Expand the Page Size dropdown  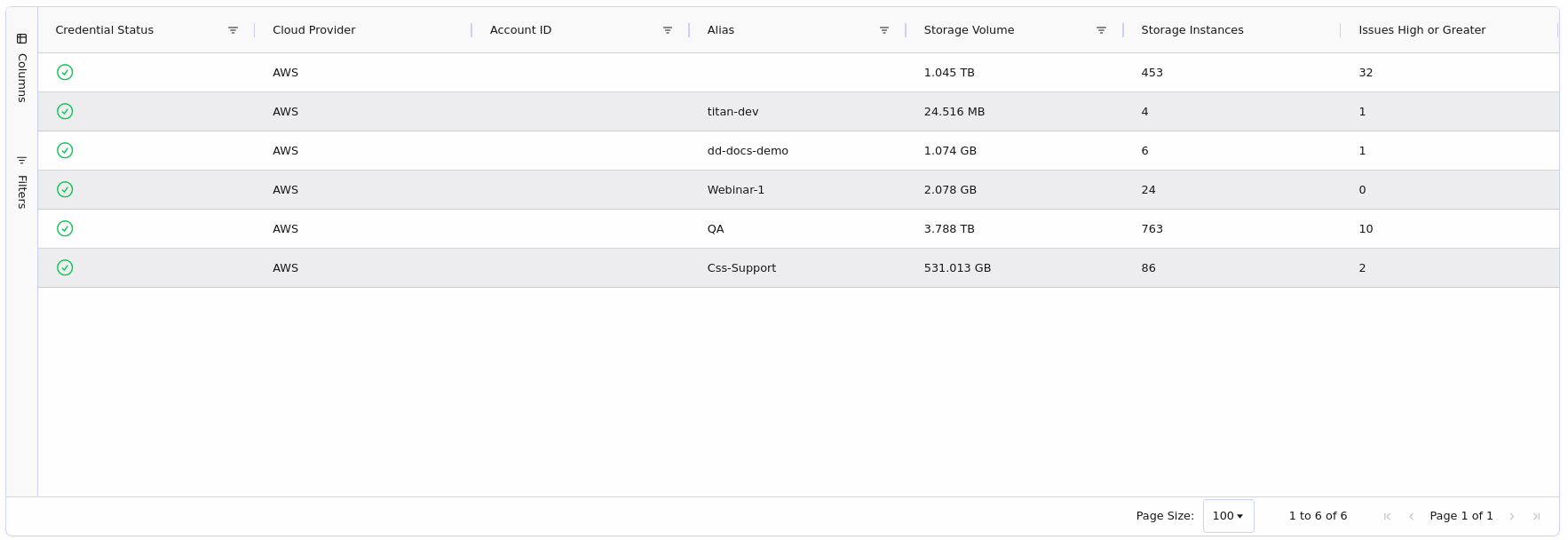1228,516
